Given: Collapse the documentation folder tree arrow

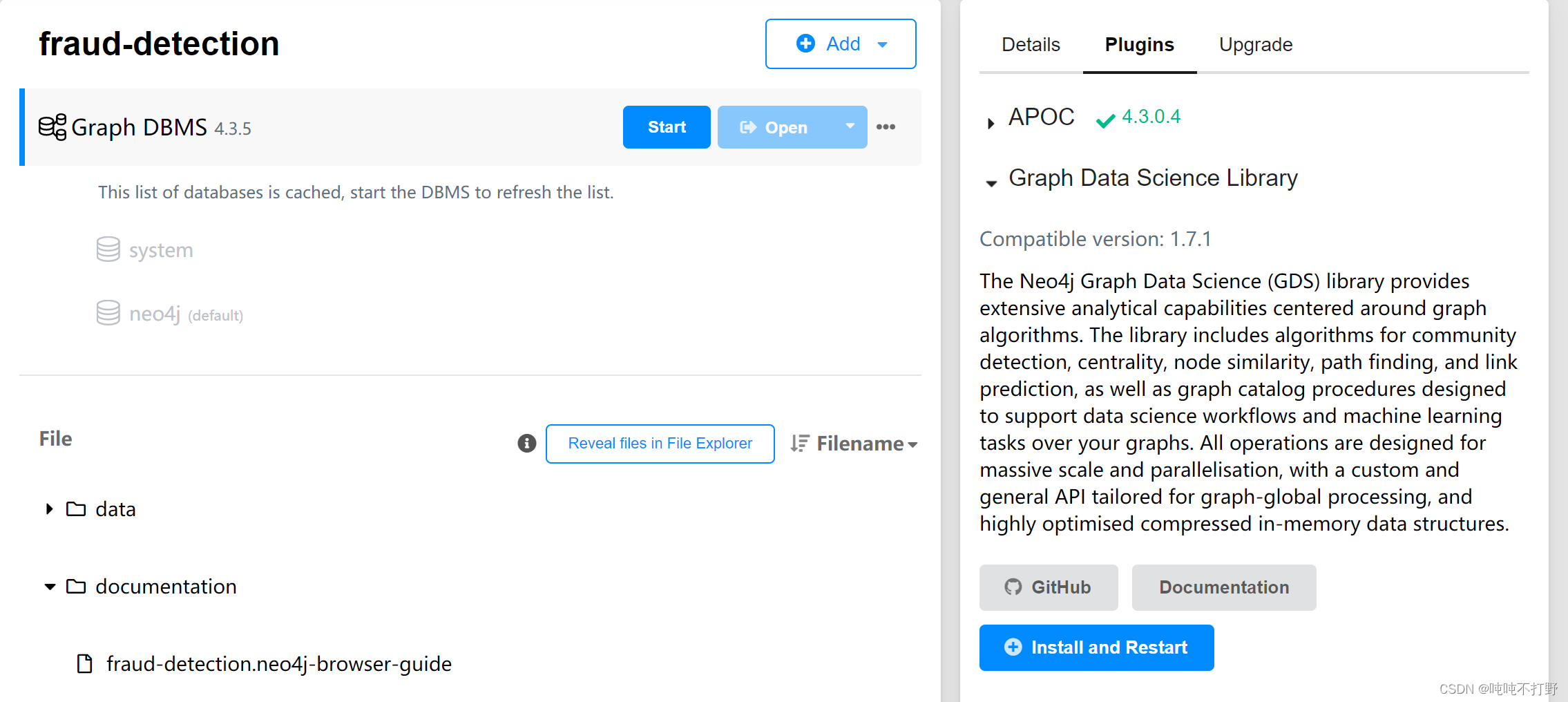Looking at the screenshot, I should (x=50, y=587).
